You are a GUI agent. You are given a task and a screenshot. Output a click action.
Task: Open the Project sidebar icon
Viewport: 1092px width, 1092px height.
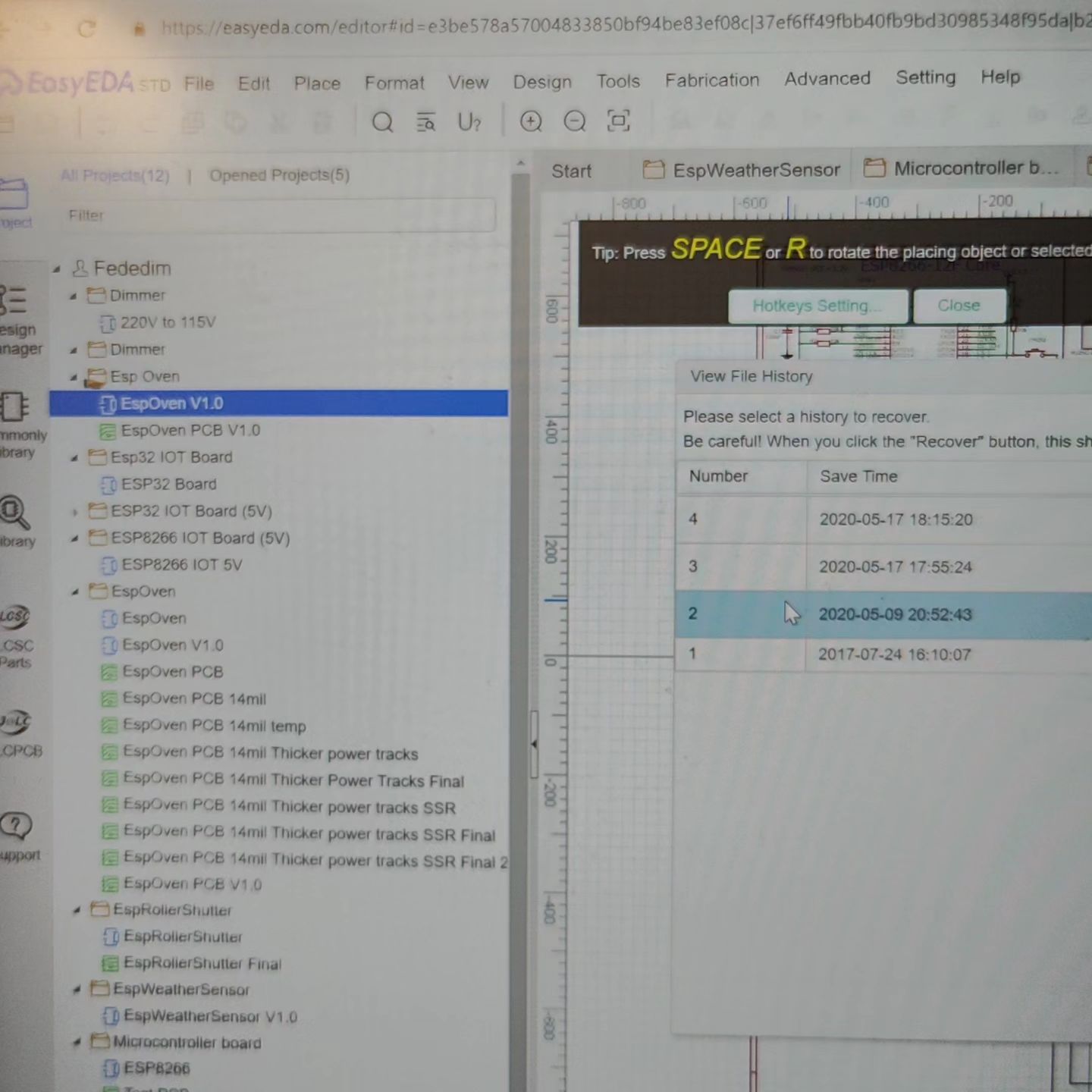tap(15, 202)
